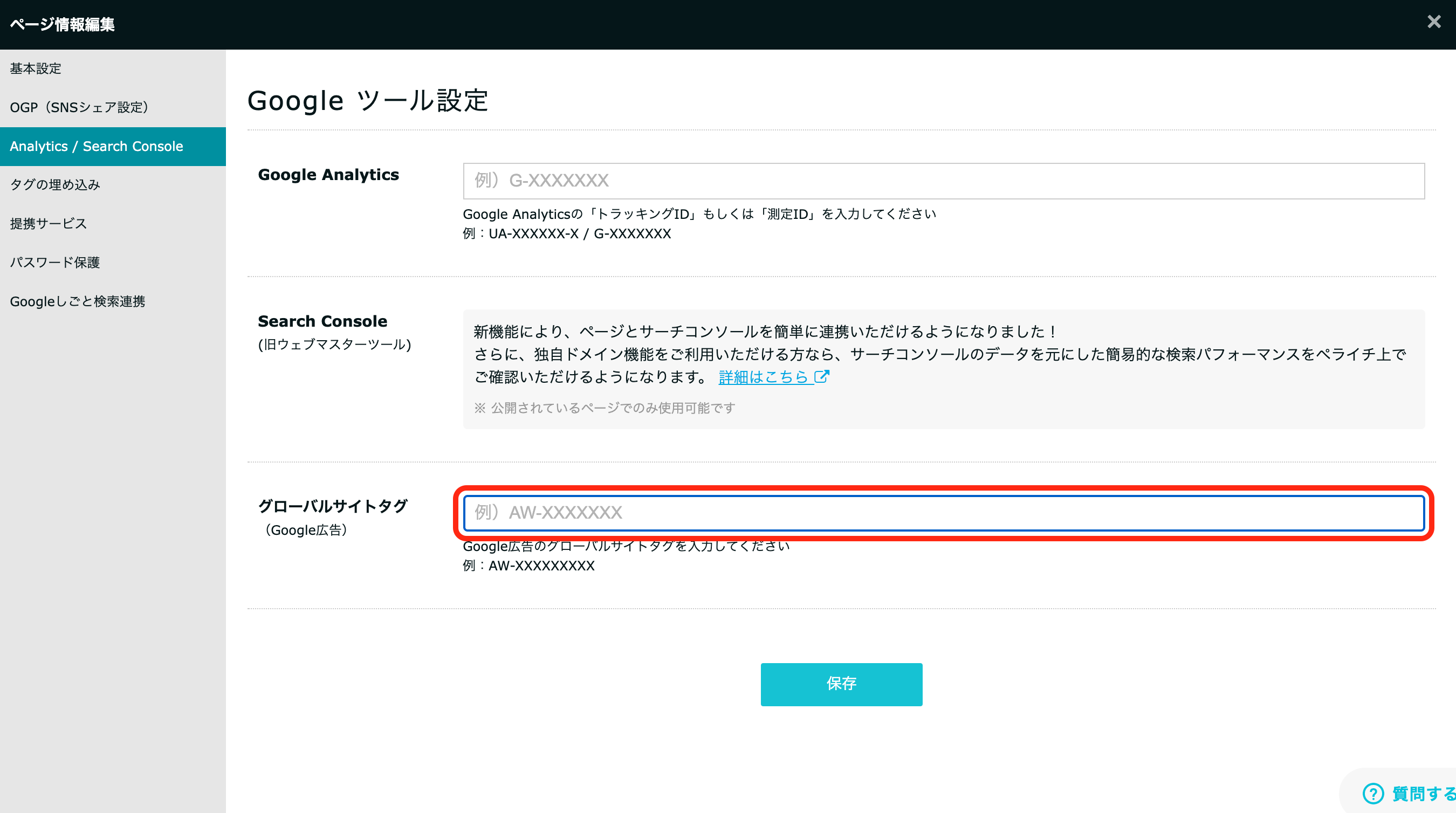Select the text 例：UA-XXXXXX-X / G-XXXXXXX
Screen dimensions: 1456x813
tap(567, 234)
